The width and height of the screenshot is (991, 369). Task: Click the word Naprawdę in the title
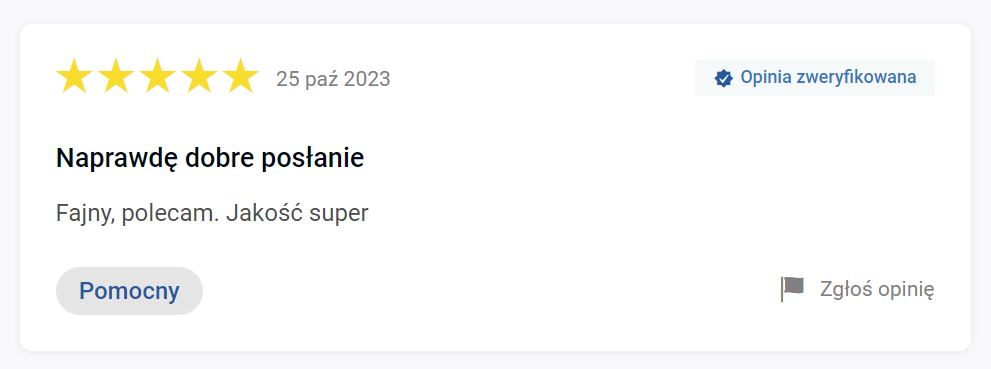pyautogui.click(x=117, y=159)
